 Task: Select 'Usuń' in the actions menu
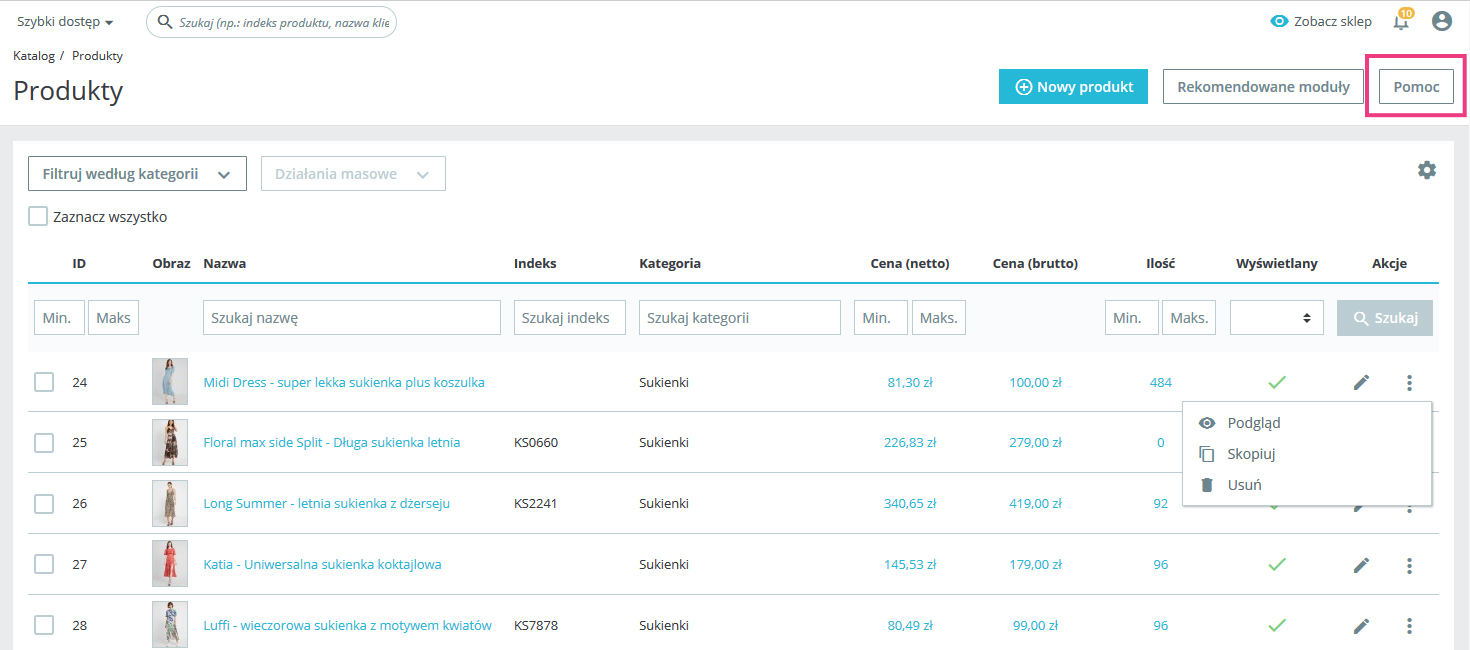[x=1243, y=485]
